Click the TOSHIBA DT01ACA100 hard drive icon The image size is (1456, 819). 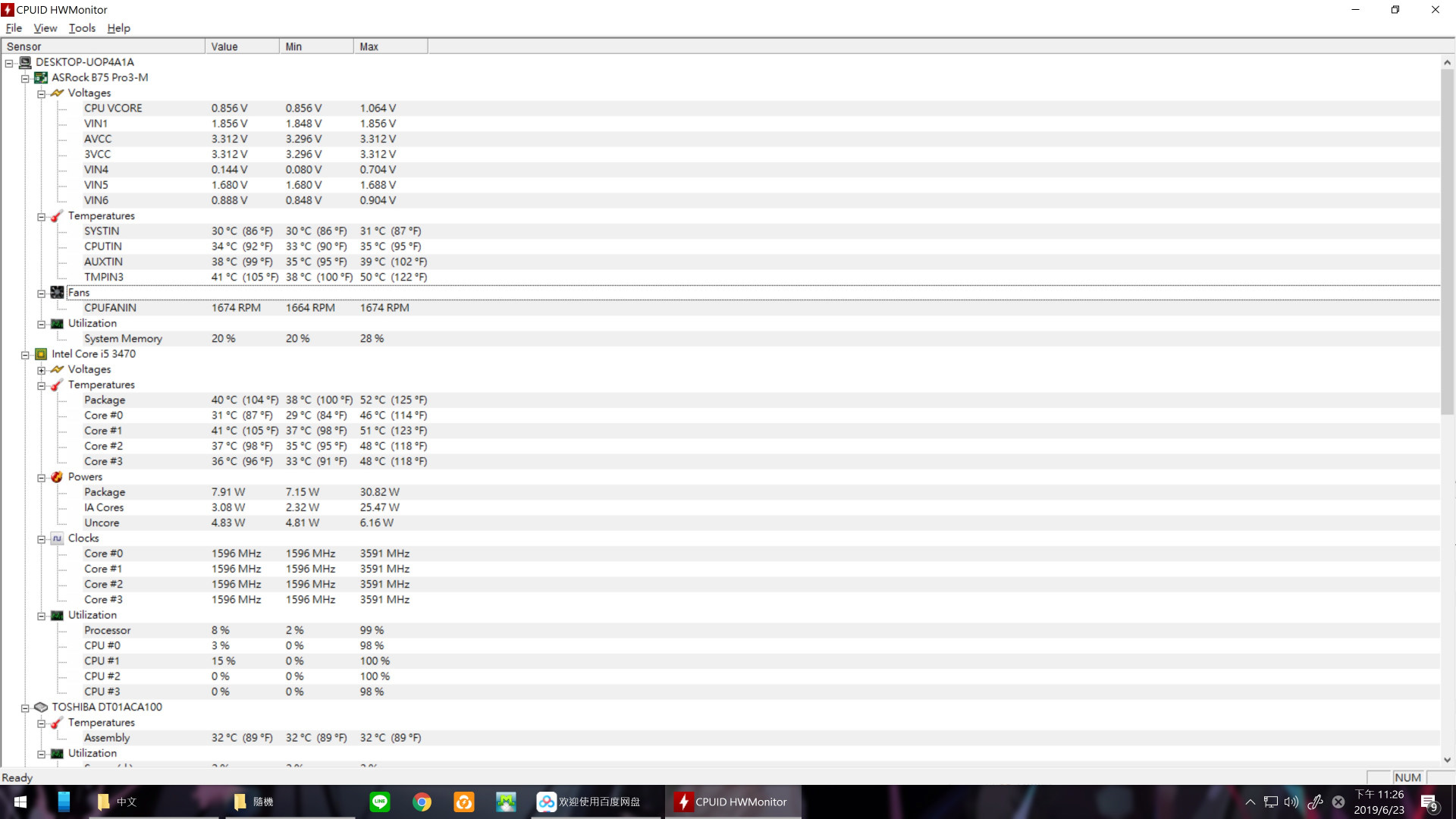[41, 707]
